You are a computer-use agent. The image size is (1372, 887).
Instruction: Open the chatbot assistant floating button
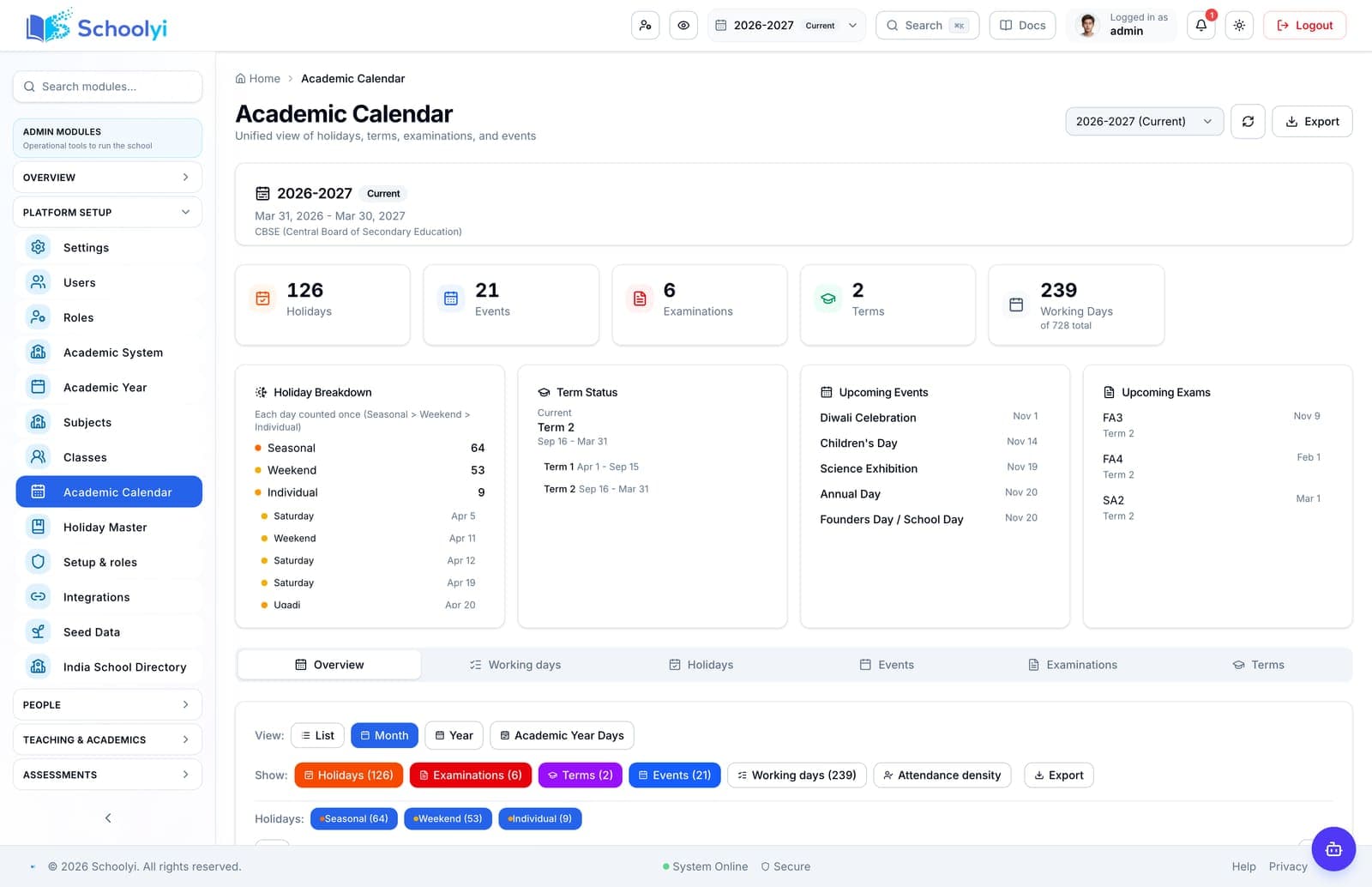tap(1333, 849)
